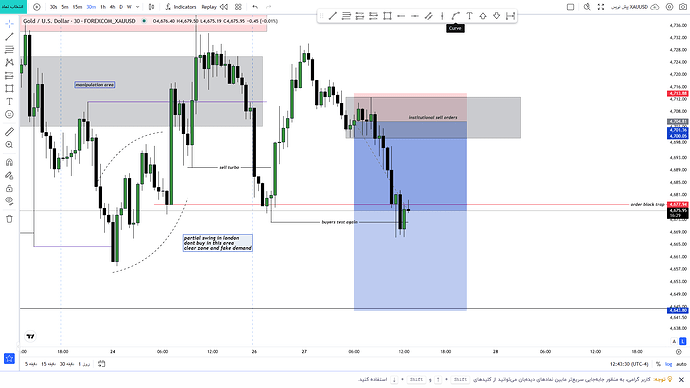Open the go to date calendar icon
The height and width of the screenshot is (388, 690).
102,364
